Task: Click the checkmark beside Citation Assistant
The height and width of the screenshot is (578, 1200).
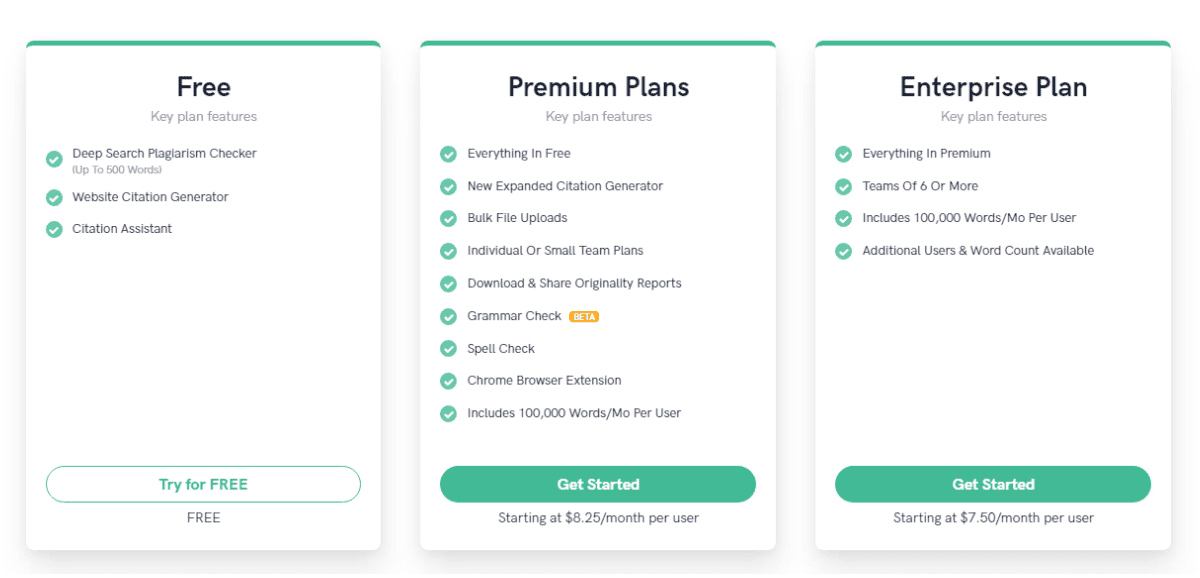Action: [53, 229]
